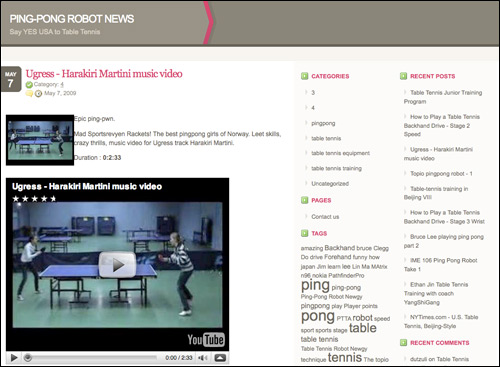Expand the video with the fullscreen icon

[220, 358]
